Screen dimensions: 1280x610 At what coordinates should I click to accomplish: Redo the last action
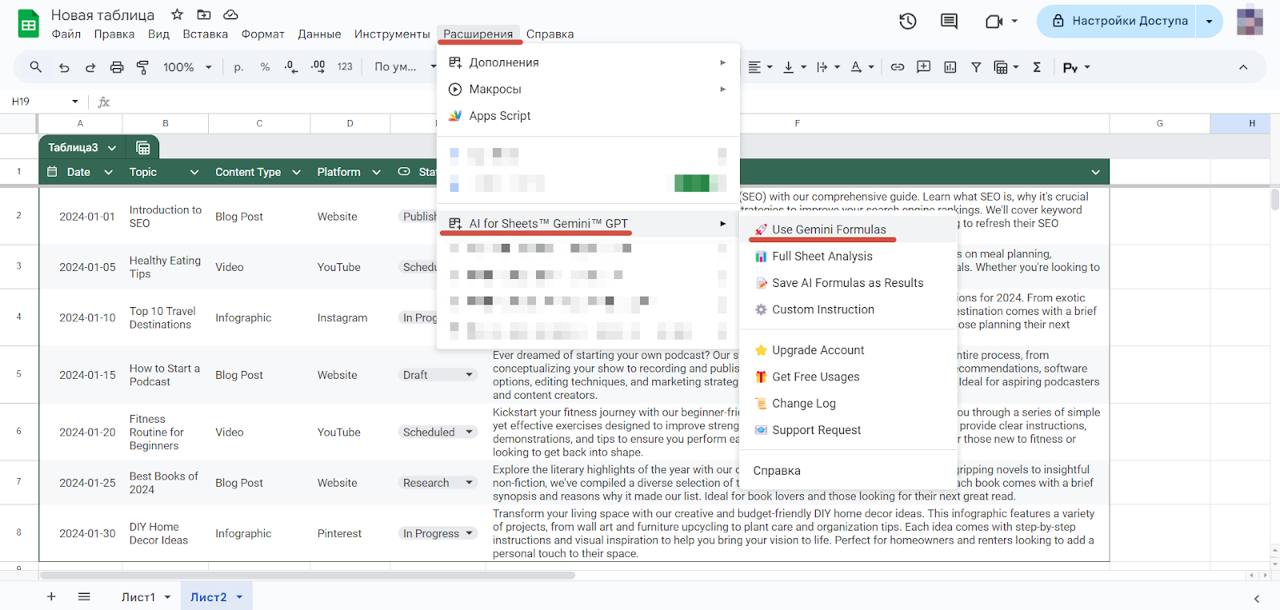pos(90,67)
